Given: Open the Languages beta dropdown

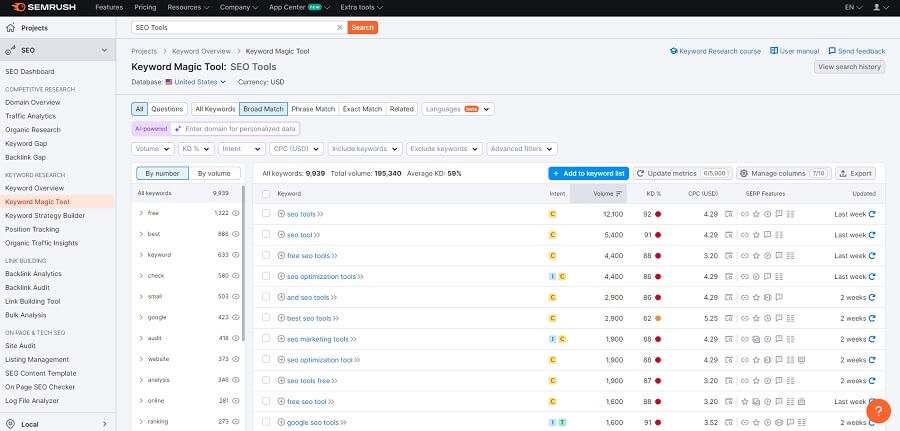Looking at the screenshot, I should pos(458,109).
